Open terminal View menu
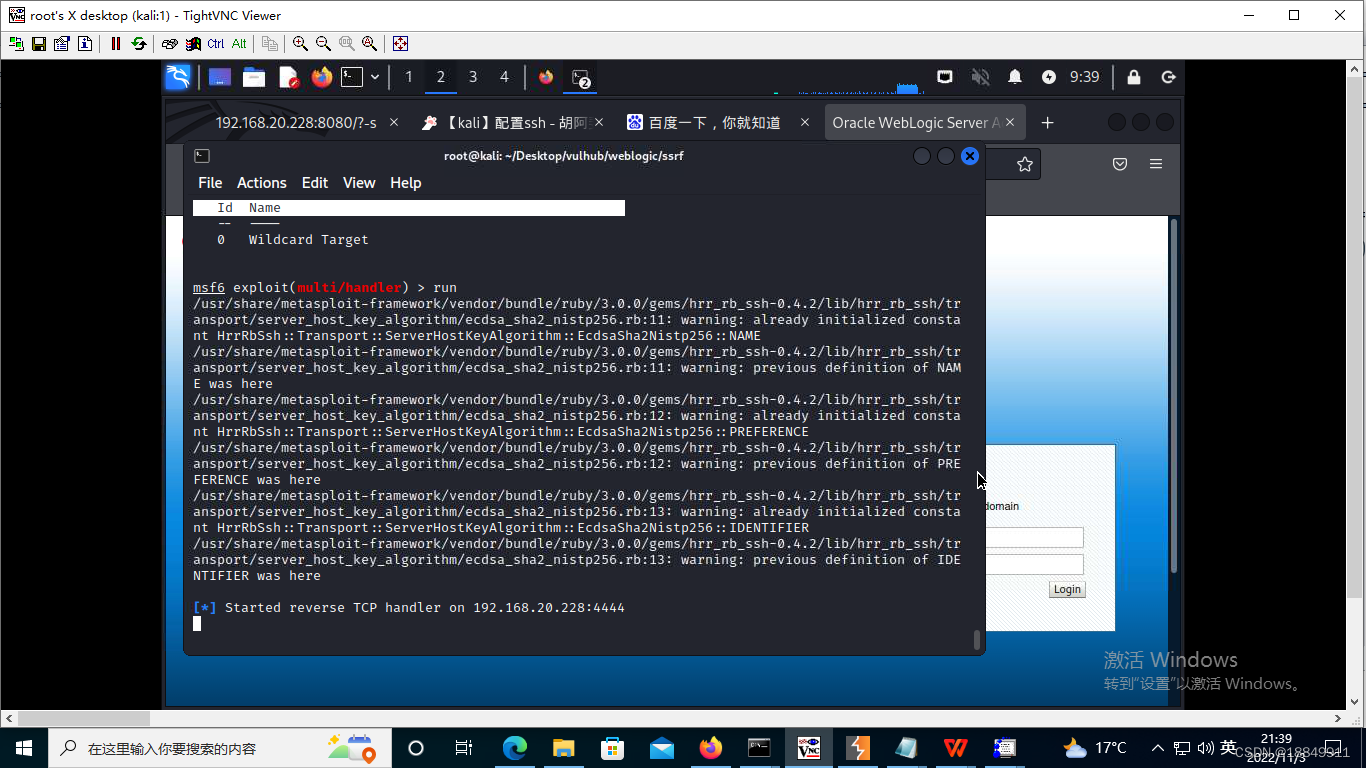This screenshot has height=768, width=1366. pyautogui.click(x=359, y=183)
